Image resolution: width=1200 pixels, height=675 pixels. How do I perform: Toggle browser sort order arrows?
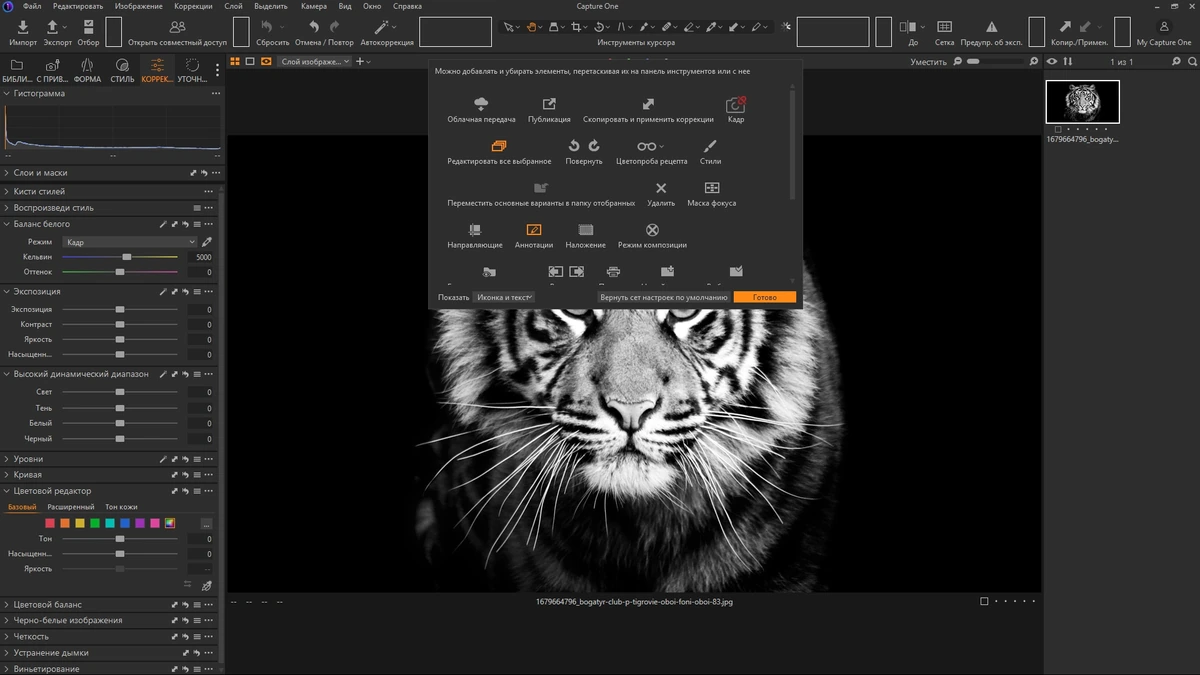click(1068, 61)
